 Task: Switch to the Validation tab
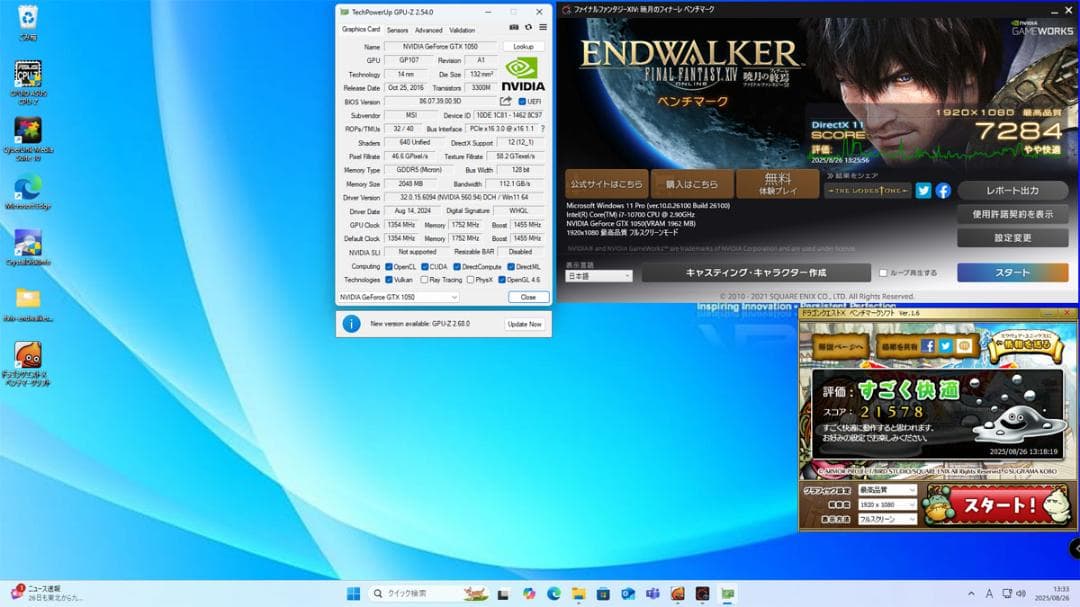point(462,30)
